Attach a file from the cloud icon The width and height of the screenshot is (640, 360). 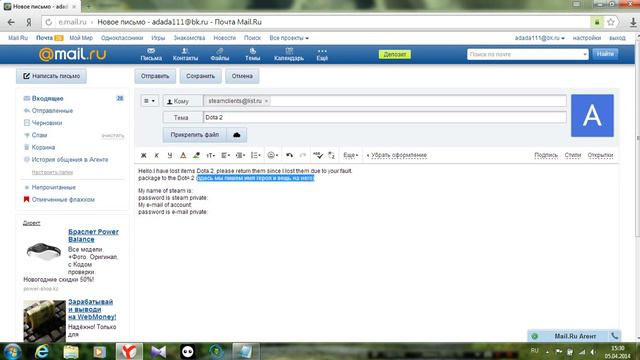(237, 135)
